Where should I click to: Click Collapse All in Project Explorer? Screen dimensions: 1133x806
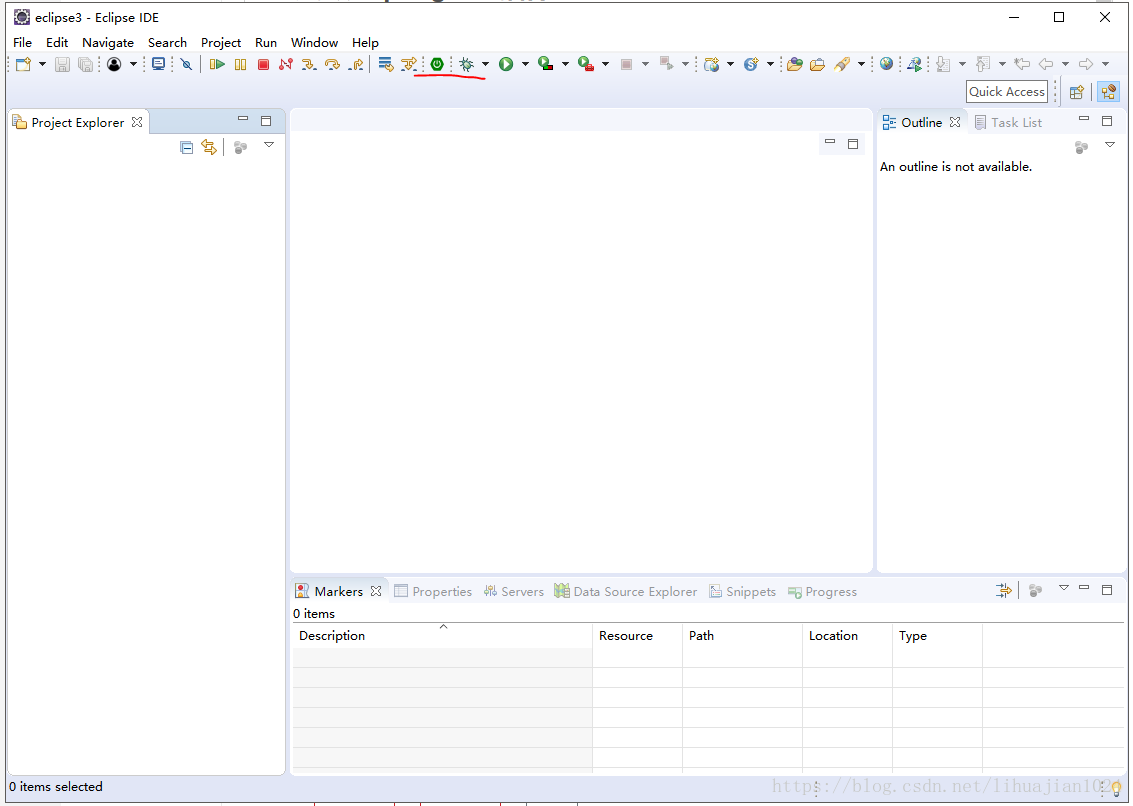tap(186, 147)
